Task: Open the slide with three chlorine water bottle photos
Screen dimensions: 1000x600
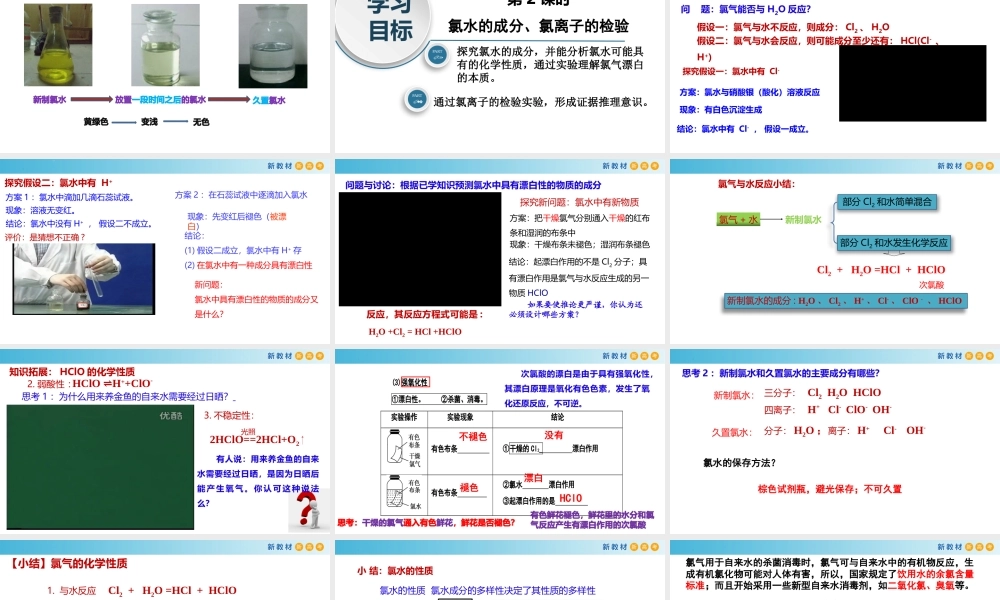Action: tap(165, 76)
